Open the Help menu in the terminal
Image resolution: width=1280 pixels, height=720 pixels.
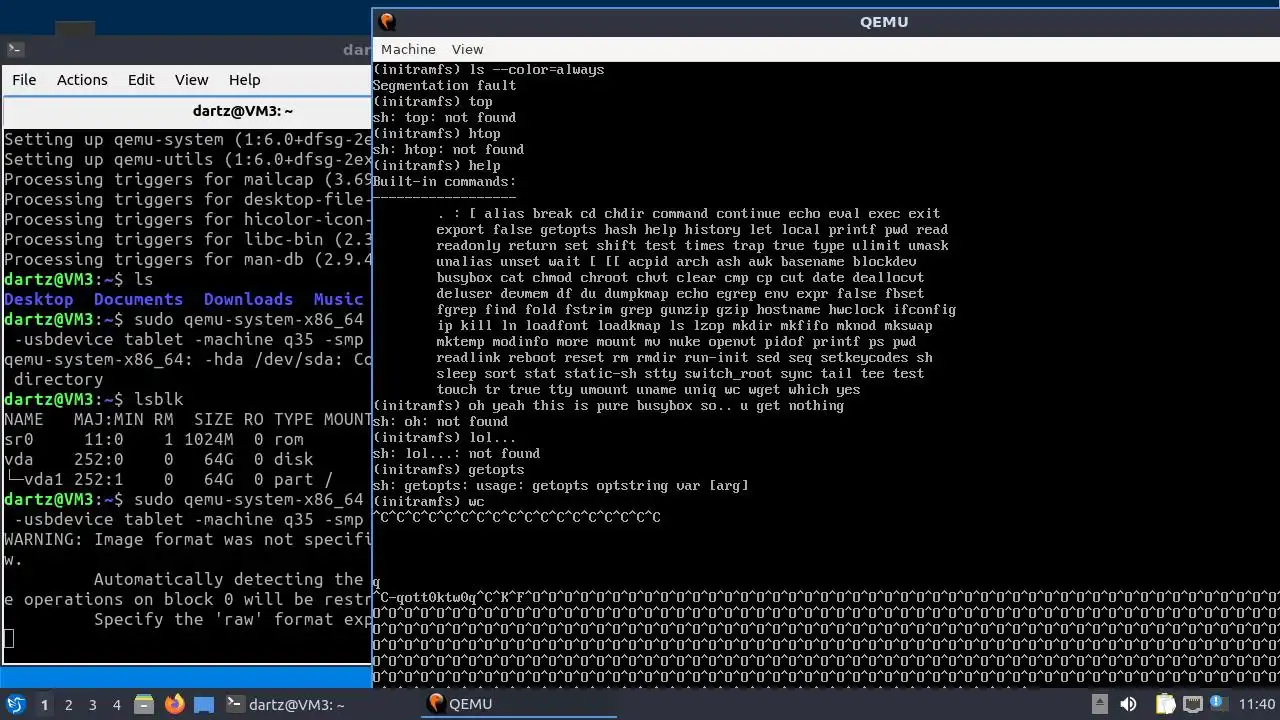[245, 80]
